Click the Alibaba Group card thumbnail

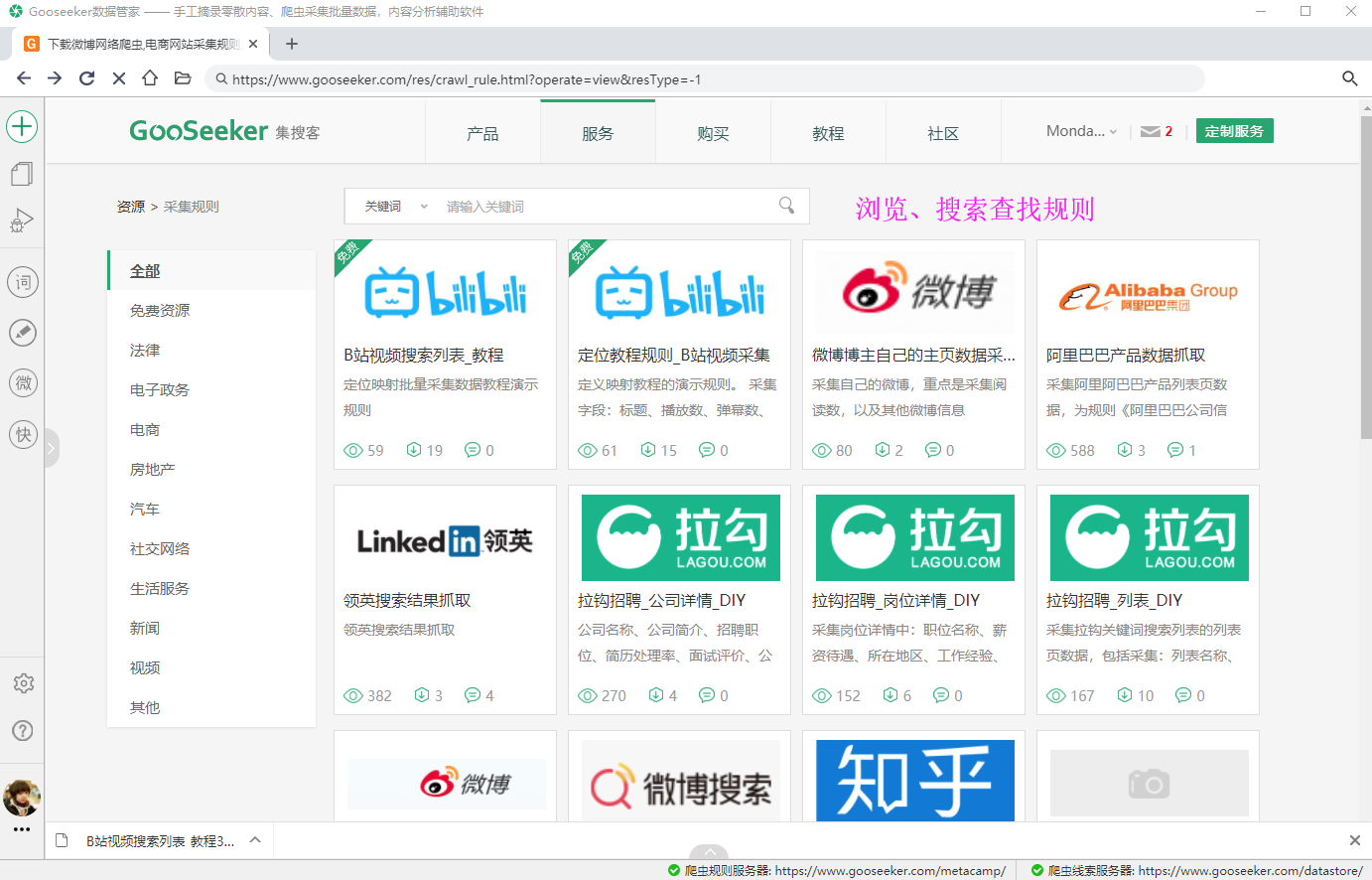tap(1149, 294)
